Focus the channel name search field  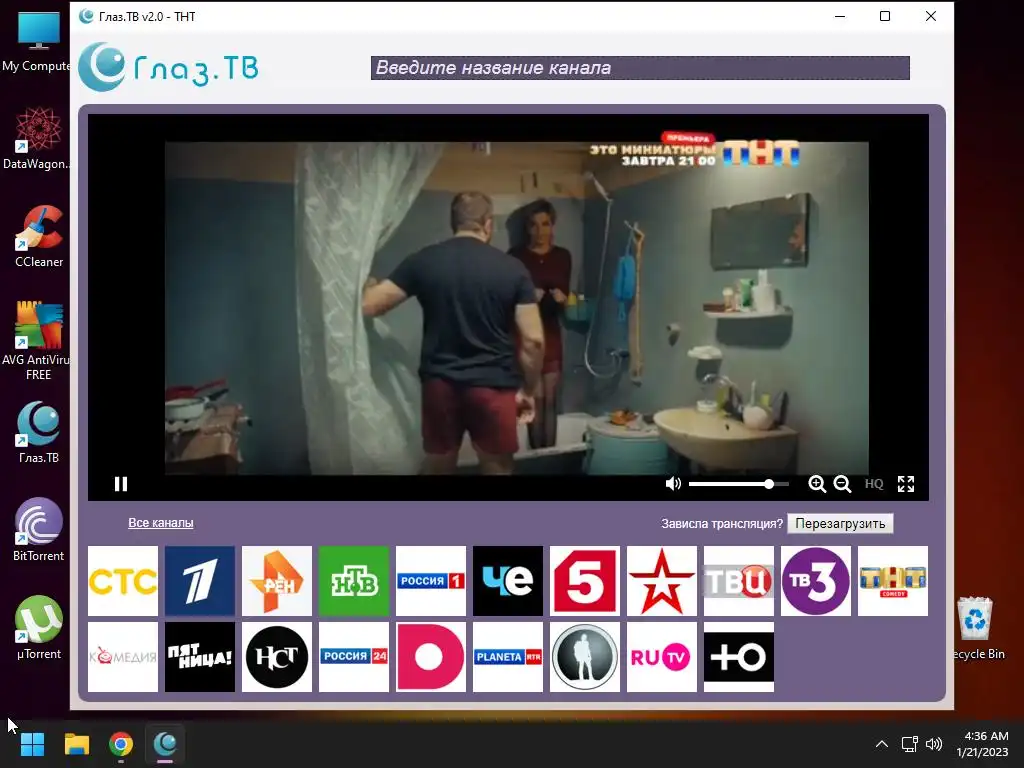(640, 68)
